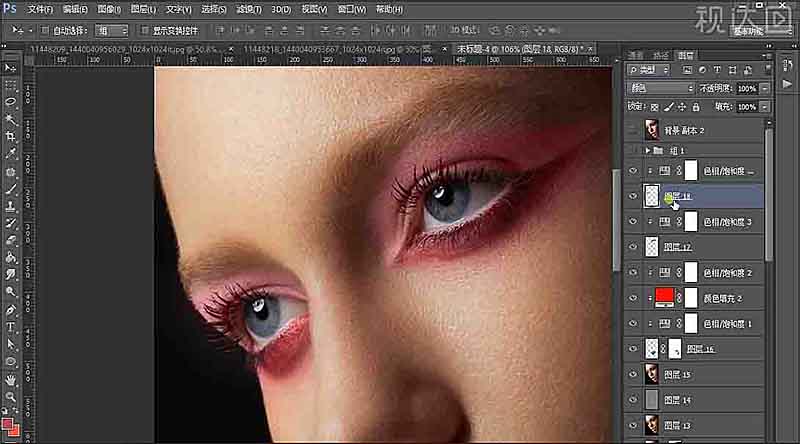Viewport: 800px width, 444px height.
Task: Show the 背景 副本 2 layer
Action: pos(633,131)
